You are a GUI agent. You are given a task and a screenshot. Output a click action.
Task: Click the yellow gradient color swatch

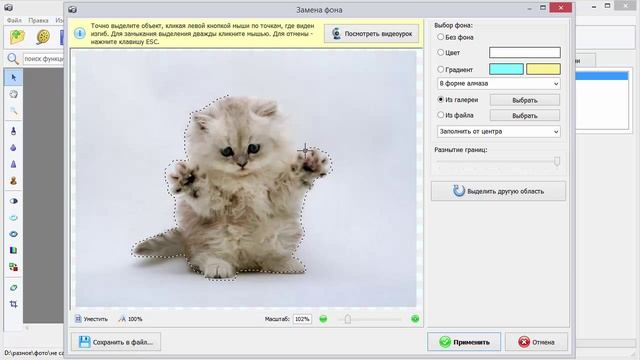[x=543, y=69]
